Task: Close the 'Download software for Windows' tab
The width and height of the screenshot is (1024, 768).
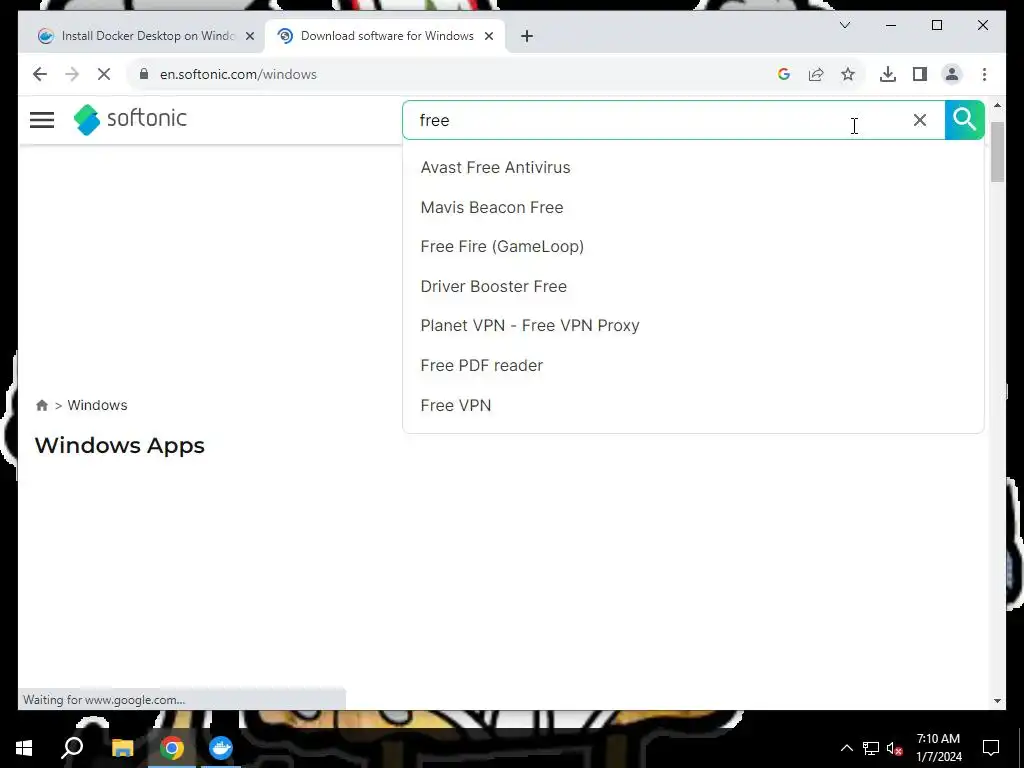Action: (488, 36)
